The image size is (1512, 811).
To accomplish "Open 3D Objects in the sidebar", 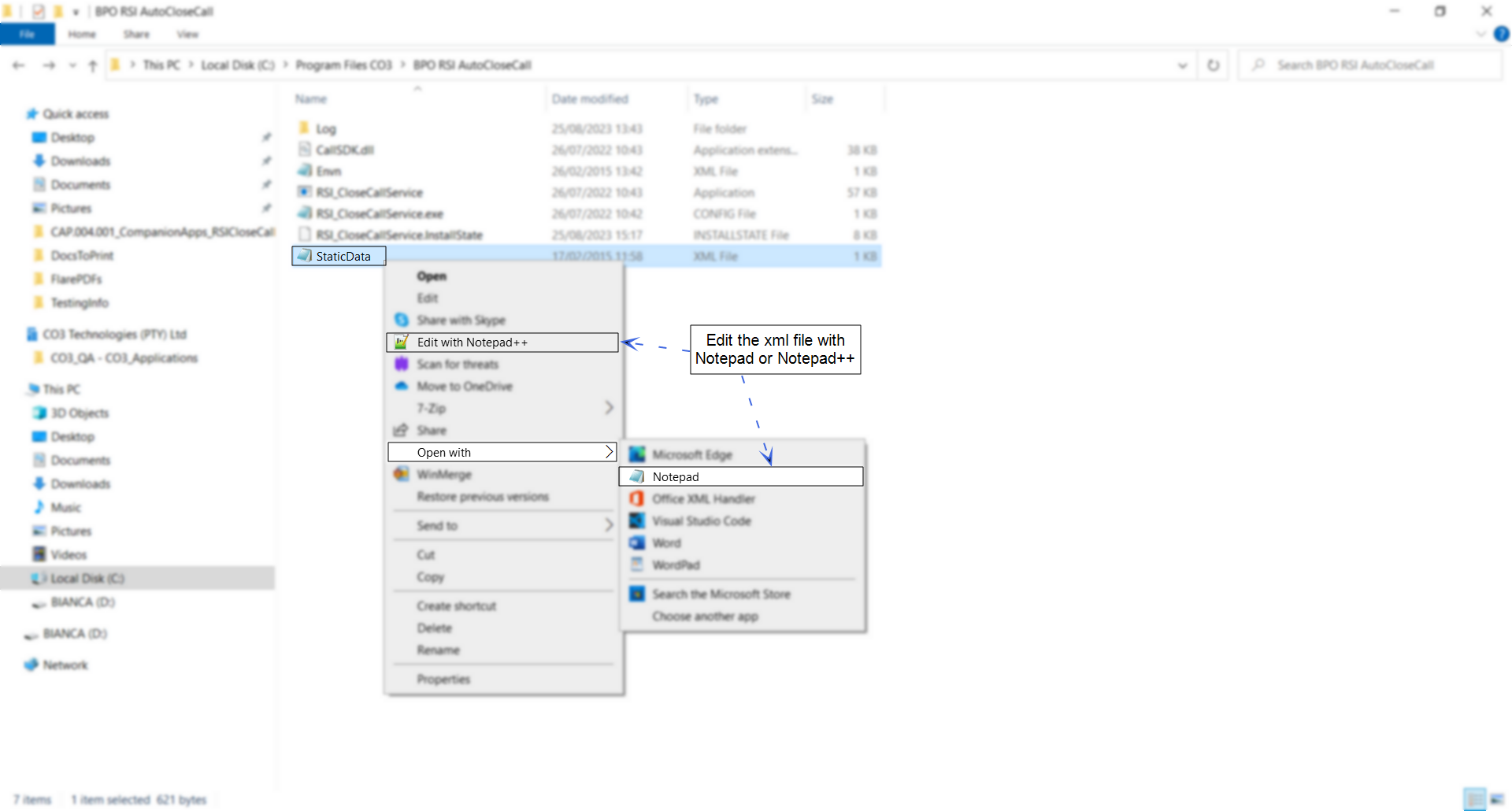I will tap(80, 413).
